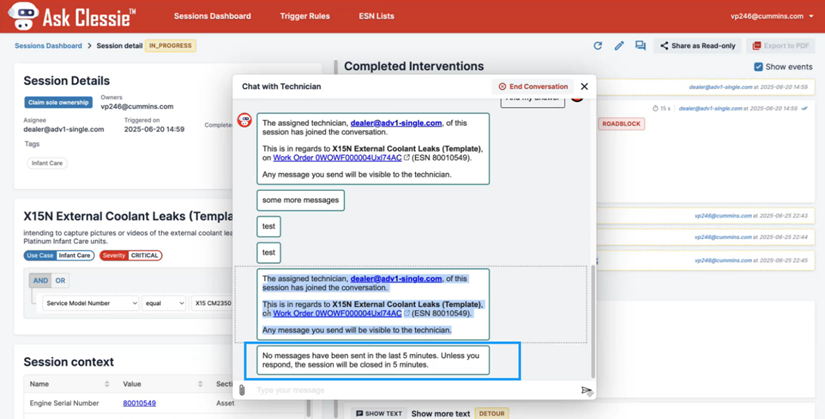Click Claim sole ownership button
This screenshot has width=825, height=419.
[58, 102]
